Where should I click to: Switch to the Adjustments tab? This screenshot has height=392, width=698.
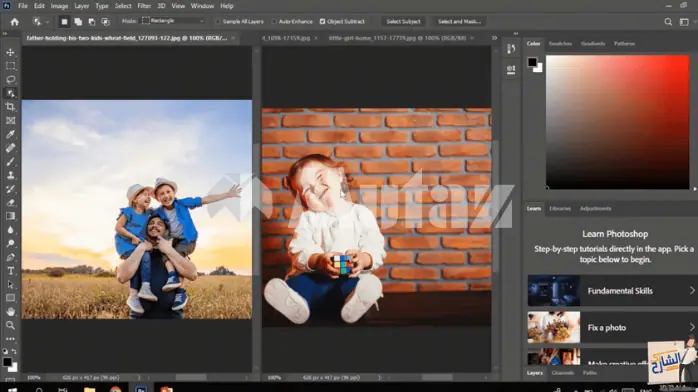(x=595, y=209)
